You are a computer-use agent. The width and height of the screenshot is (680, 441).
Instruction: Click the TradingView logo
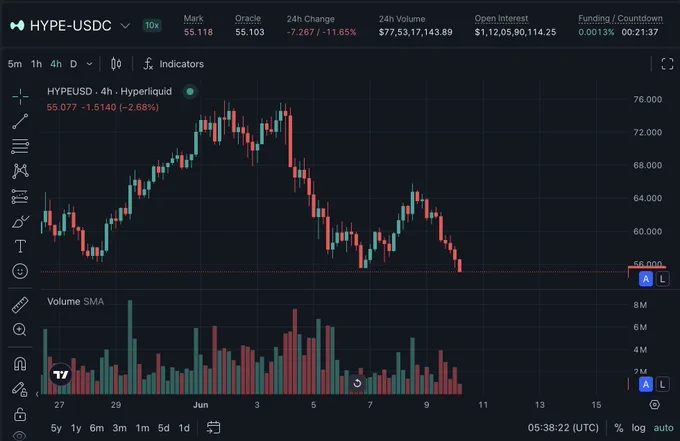[61, 374]
